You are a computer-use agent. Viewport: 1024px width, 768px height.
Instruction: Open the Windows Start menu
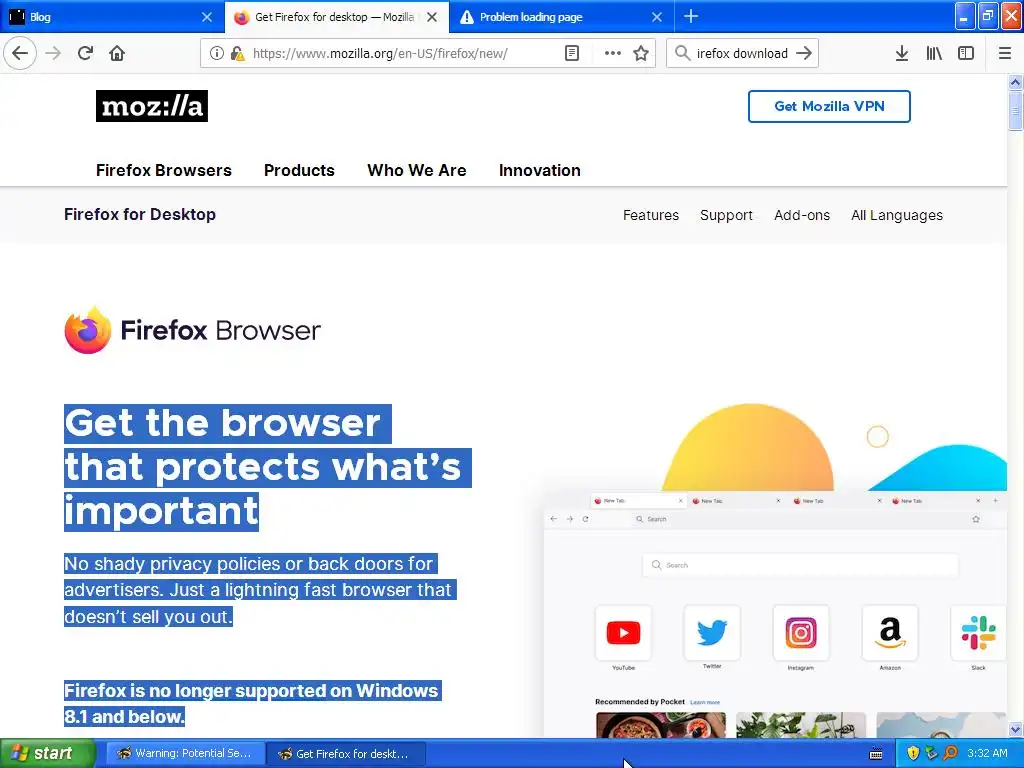47,753
